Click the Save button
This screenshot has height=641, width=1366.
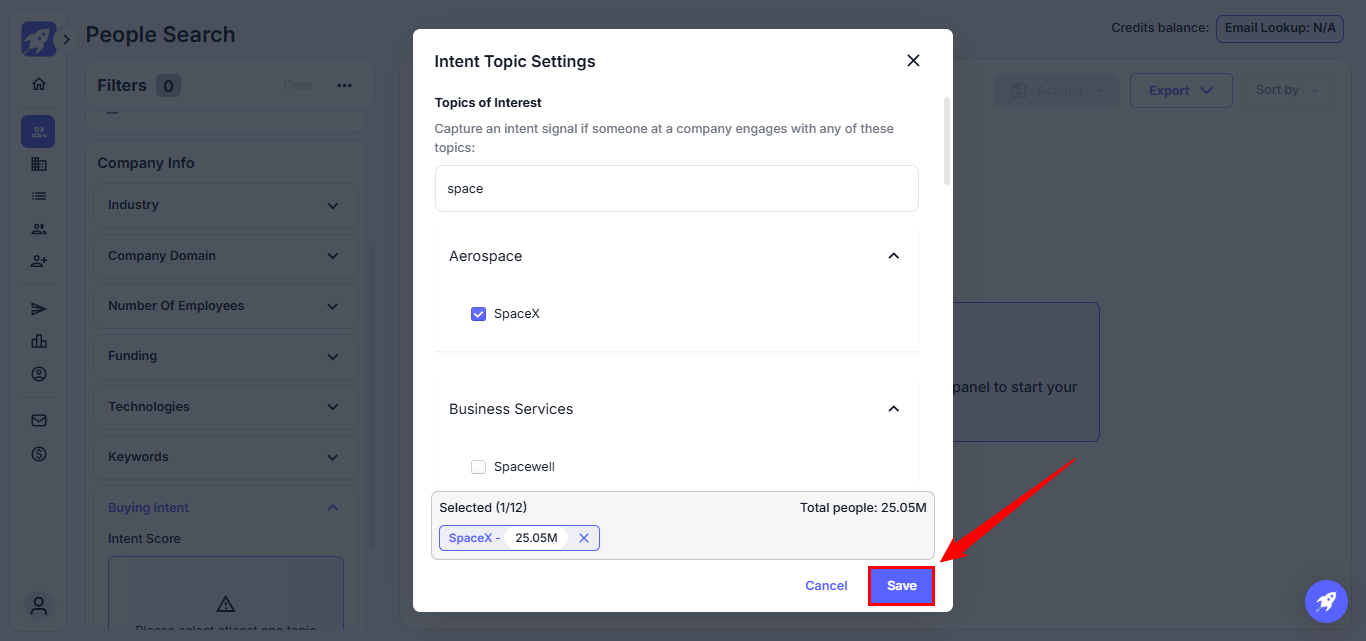tap(901, 586)
